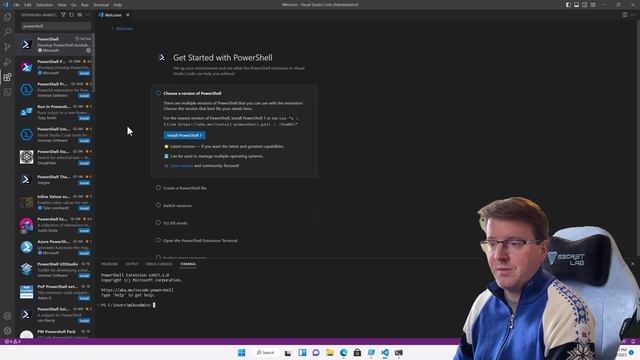Click errors and warnings status bar indicator
Viewport: 640px width, 360px height.
point(12,341)
